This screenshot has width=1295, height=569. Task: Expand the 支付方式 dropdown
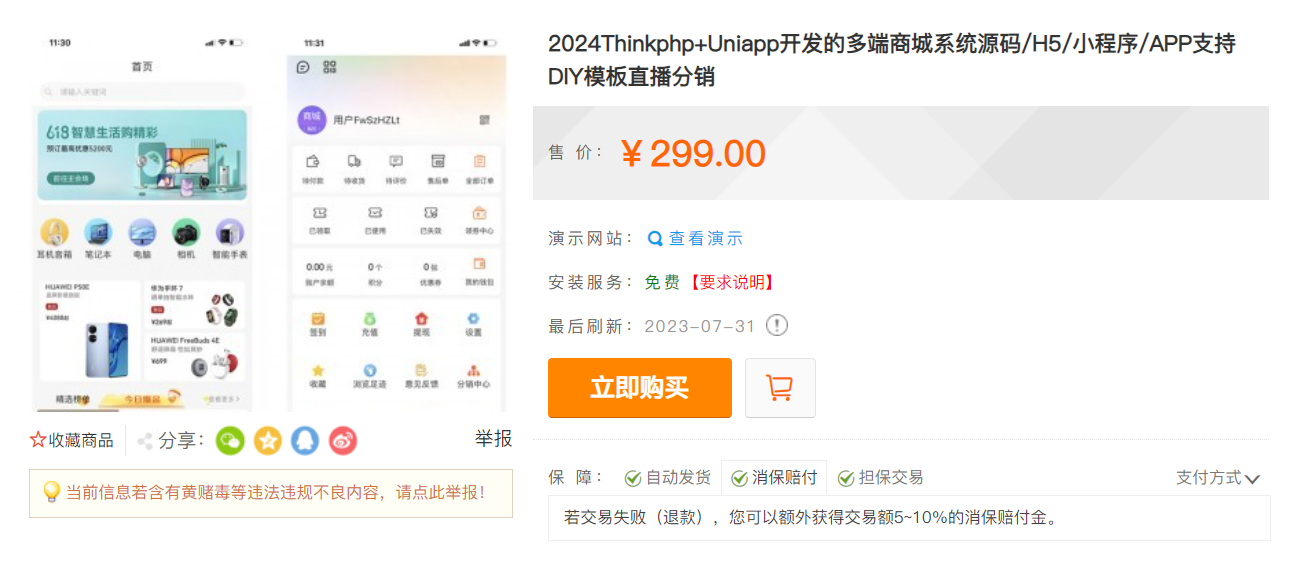point(1218,478)
